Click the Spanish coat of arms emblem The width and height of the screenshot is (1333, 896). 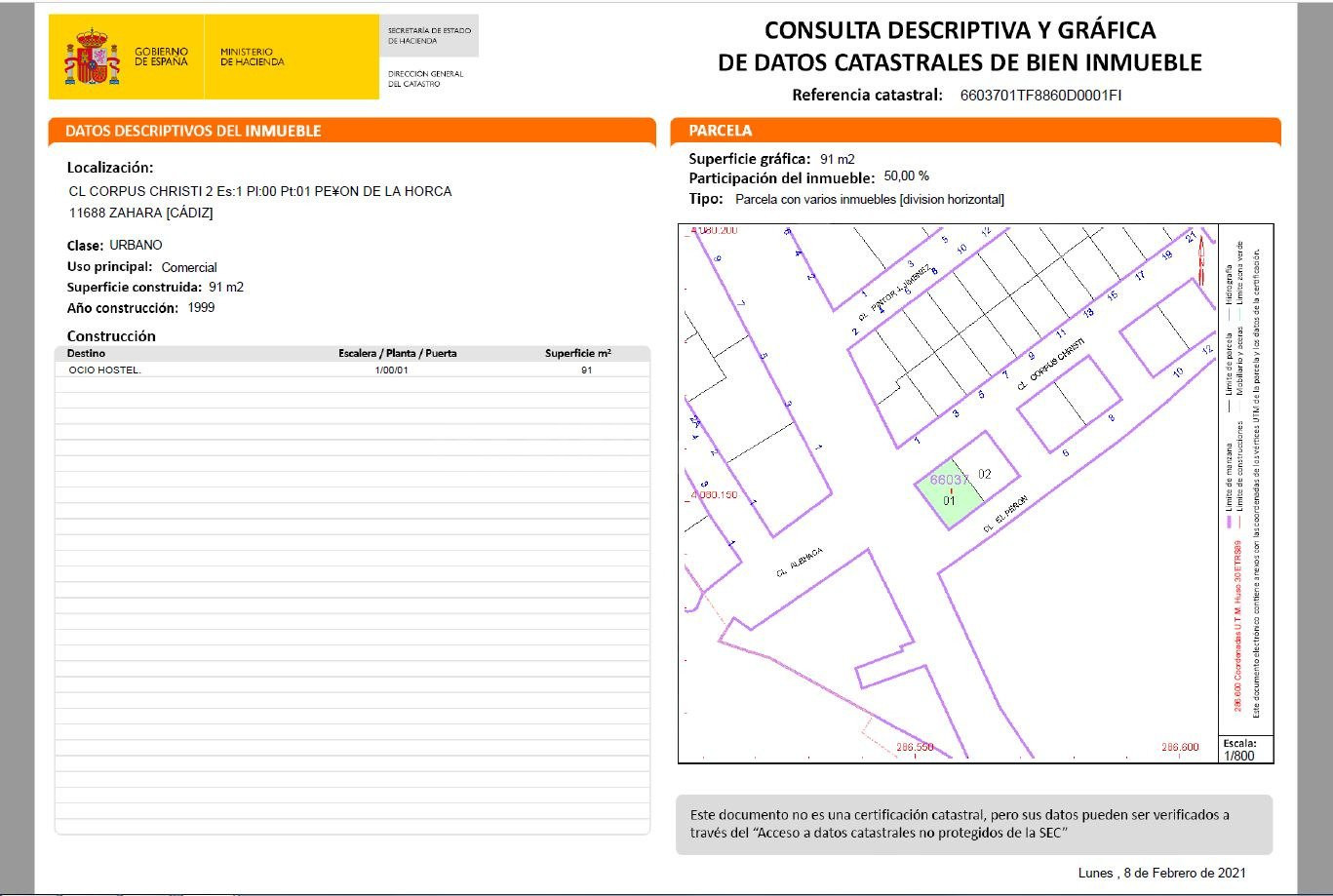pyautogui.click(x=92, y=58)
